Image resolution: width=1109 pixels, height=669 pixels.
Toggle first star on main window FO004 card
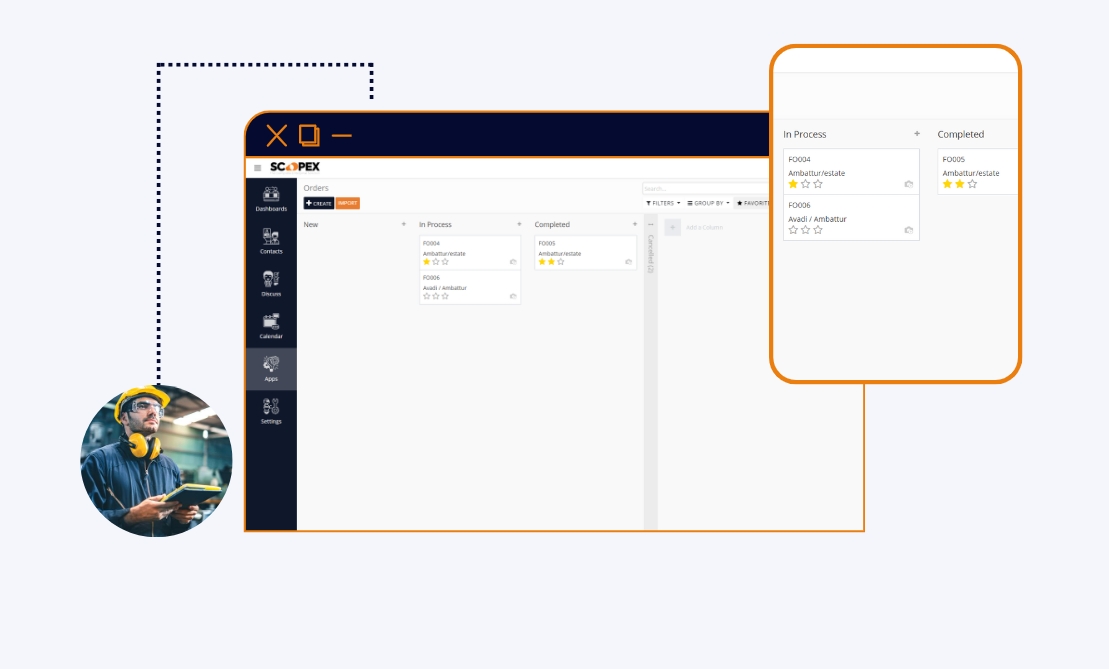[x=426, y=262]
